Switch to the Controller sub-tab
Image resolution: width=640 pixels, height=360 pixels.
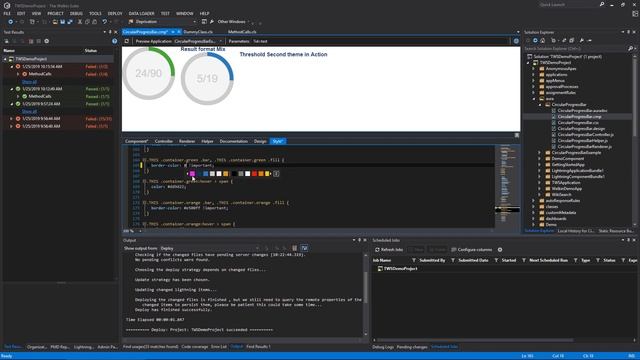164,141
